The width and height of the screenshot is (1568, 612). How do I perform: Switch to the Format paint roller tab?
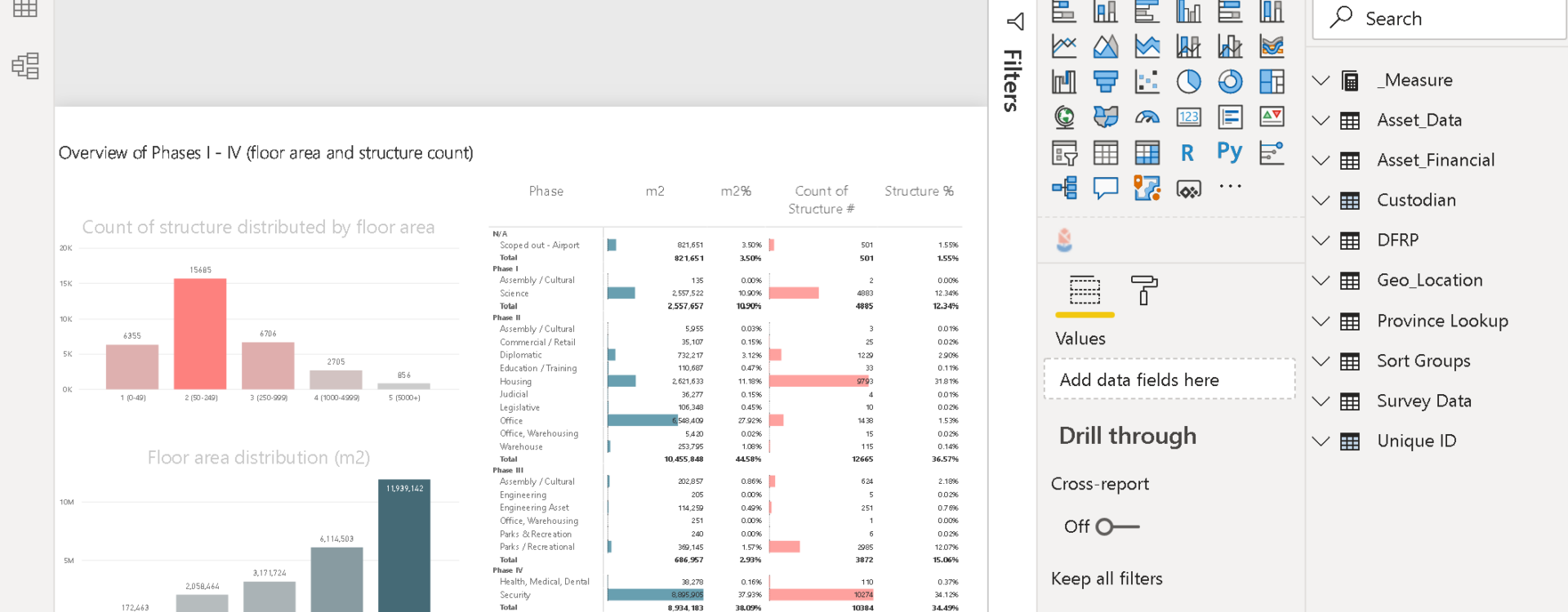[1144, 290]
